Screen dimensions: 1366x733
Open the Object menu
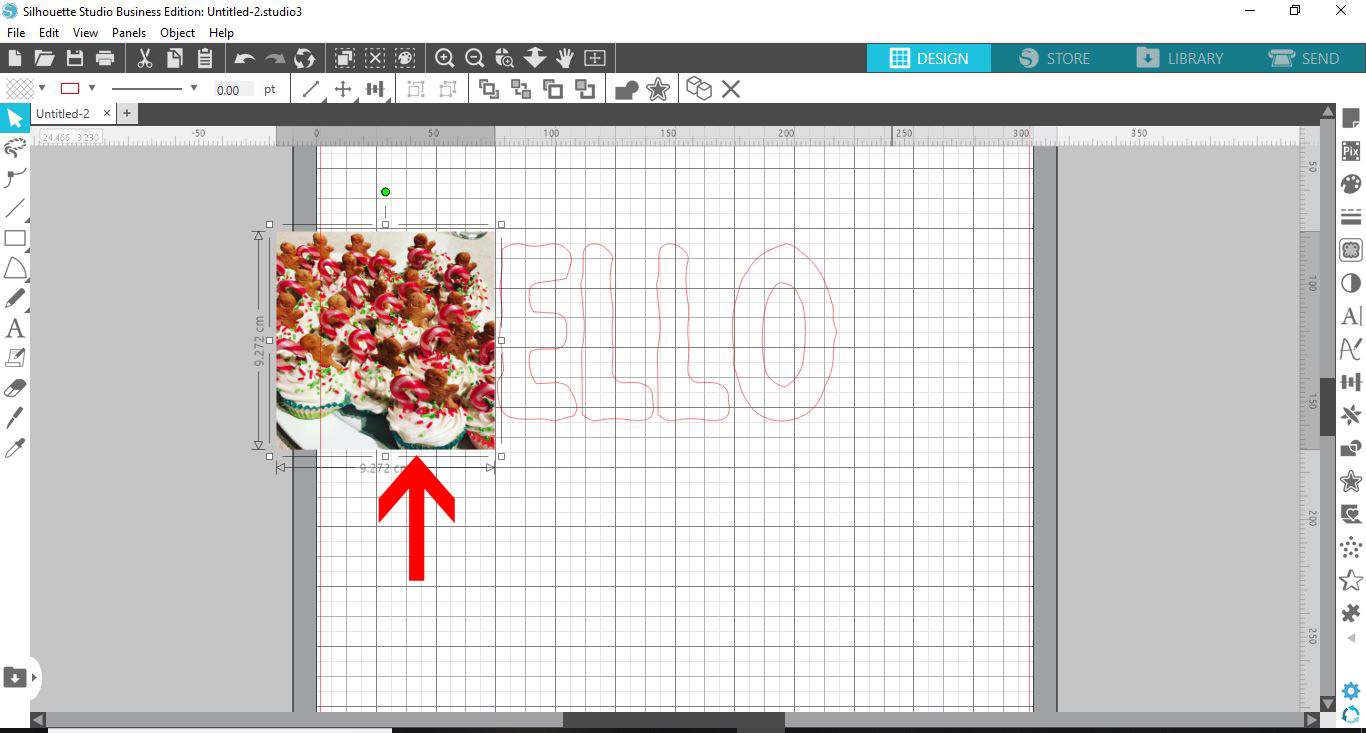(x=178, y=33)
